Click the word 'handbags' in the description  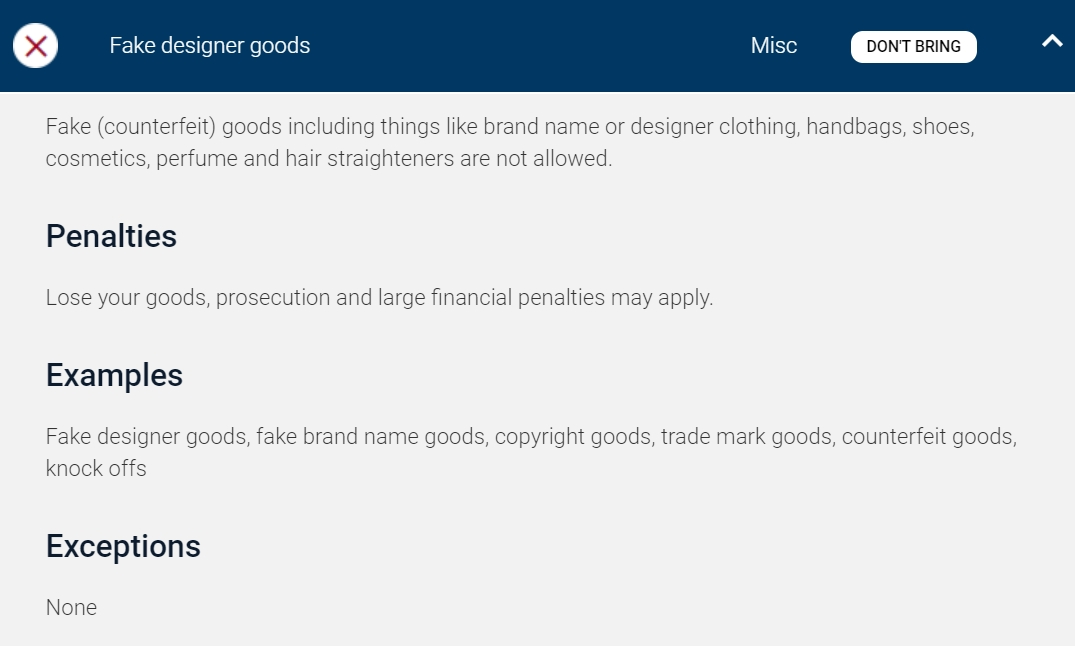pos(858,127)
